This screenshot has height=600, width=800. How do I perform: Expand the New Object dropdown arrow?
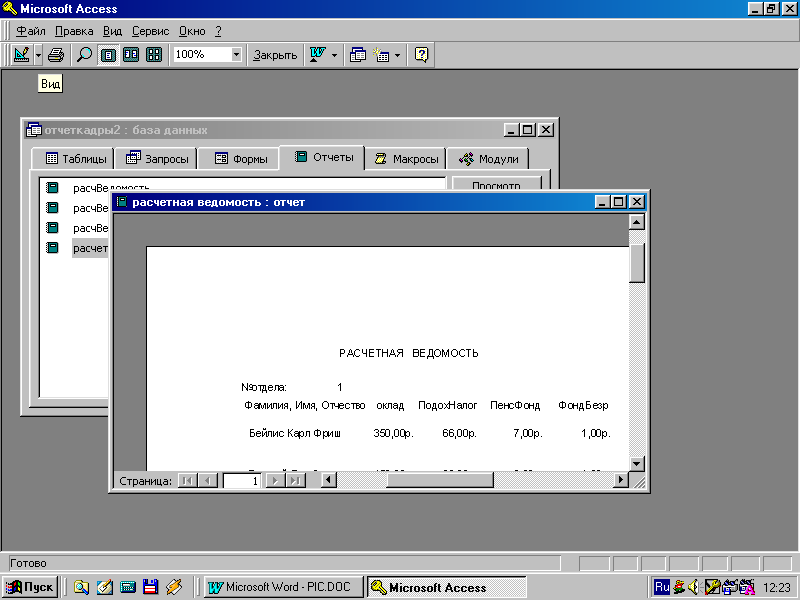click(x=397, y=54)
